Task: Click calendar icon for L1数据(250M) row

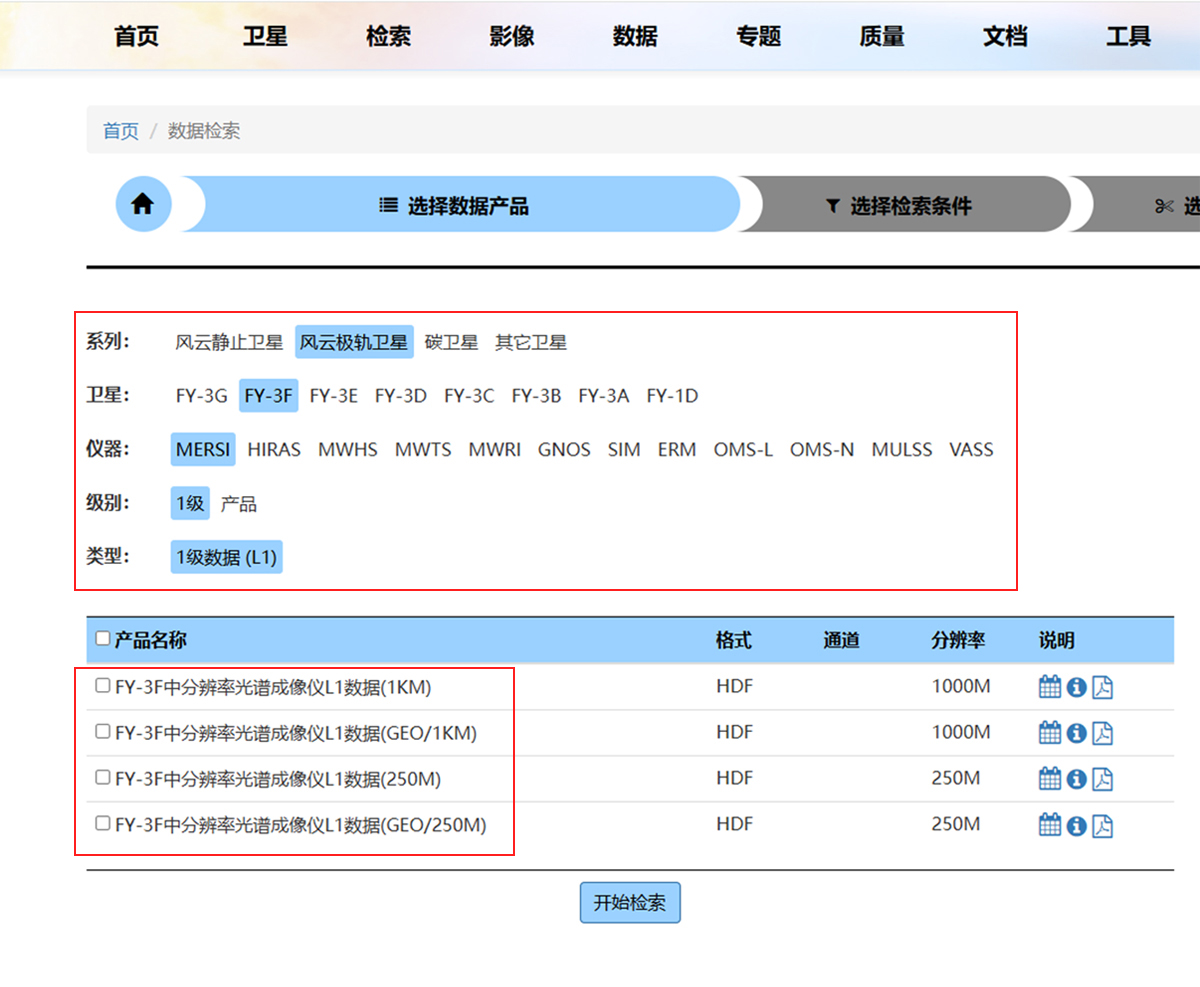Action: (x=1049, y=779)
